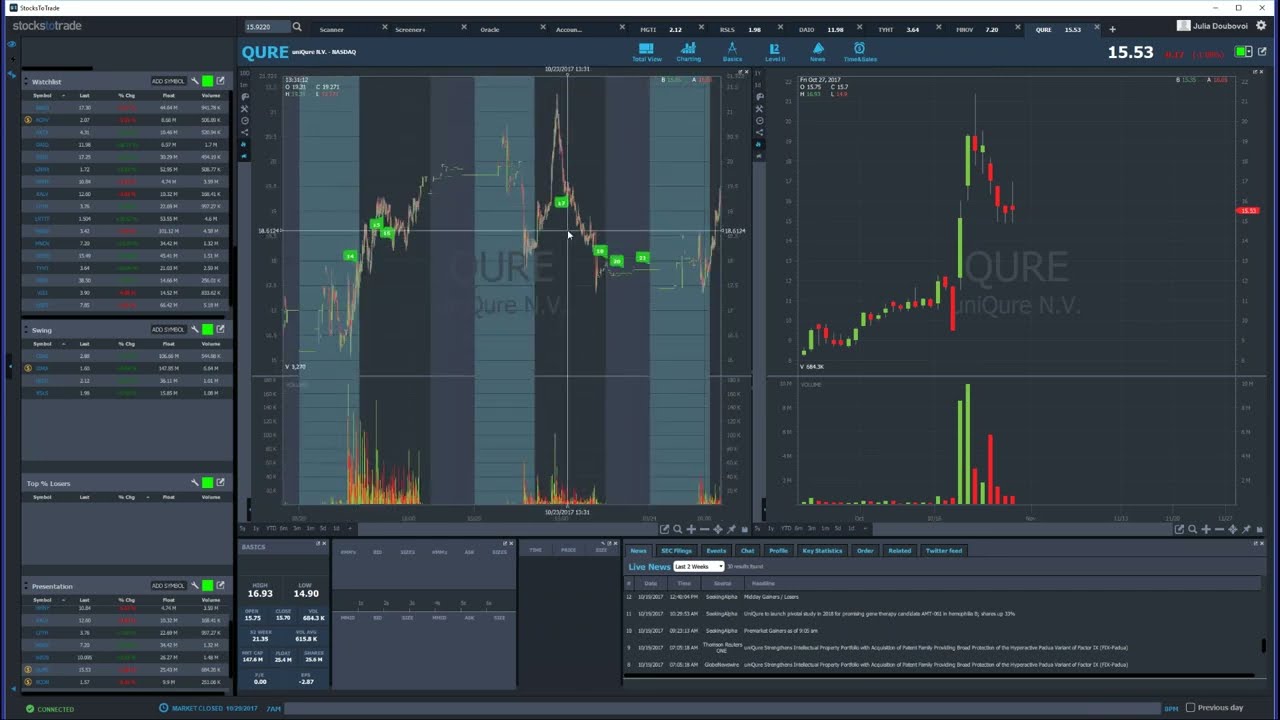The image size is (1280, 720).
Task: Pop out the Presentation panel
Action: [x=220, y=586]
